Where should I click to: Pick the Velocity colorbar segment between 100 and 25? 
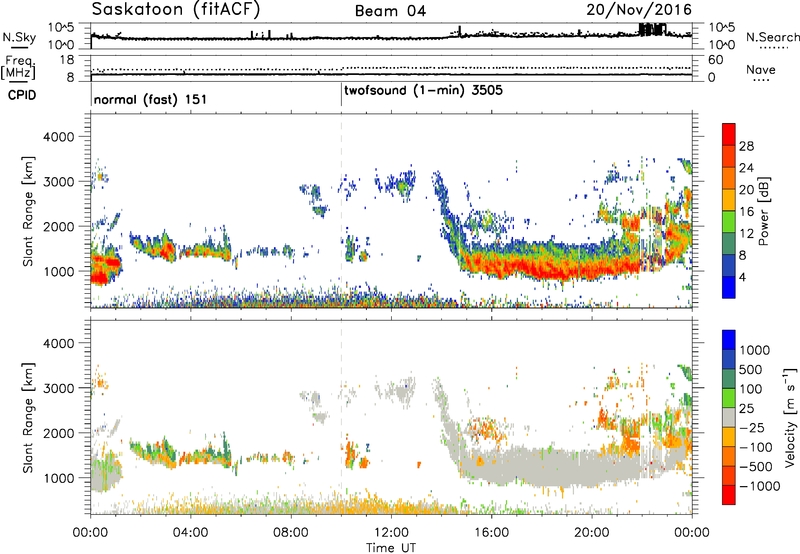(x=729, y=398)
